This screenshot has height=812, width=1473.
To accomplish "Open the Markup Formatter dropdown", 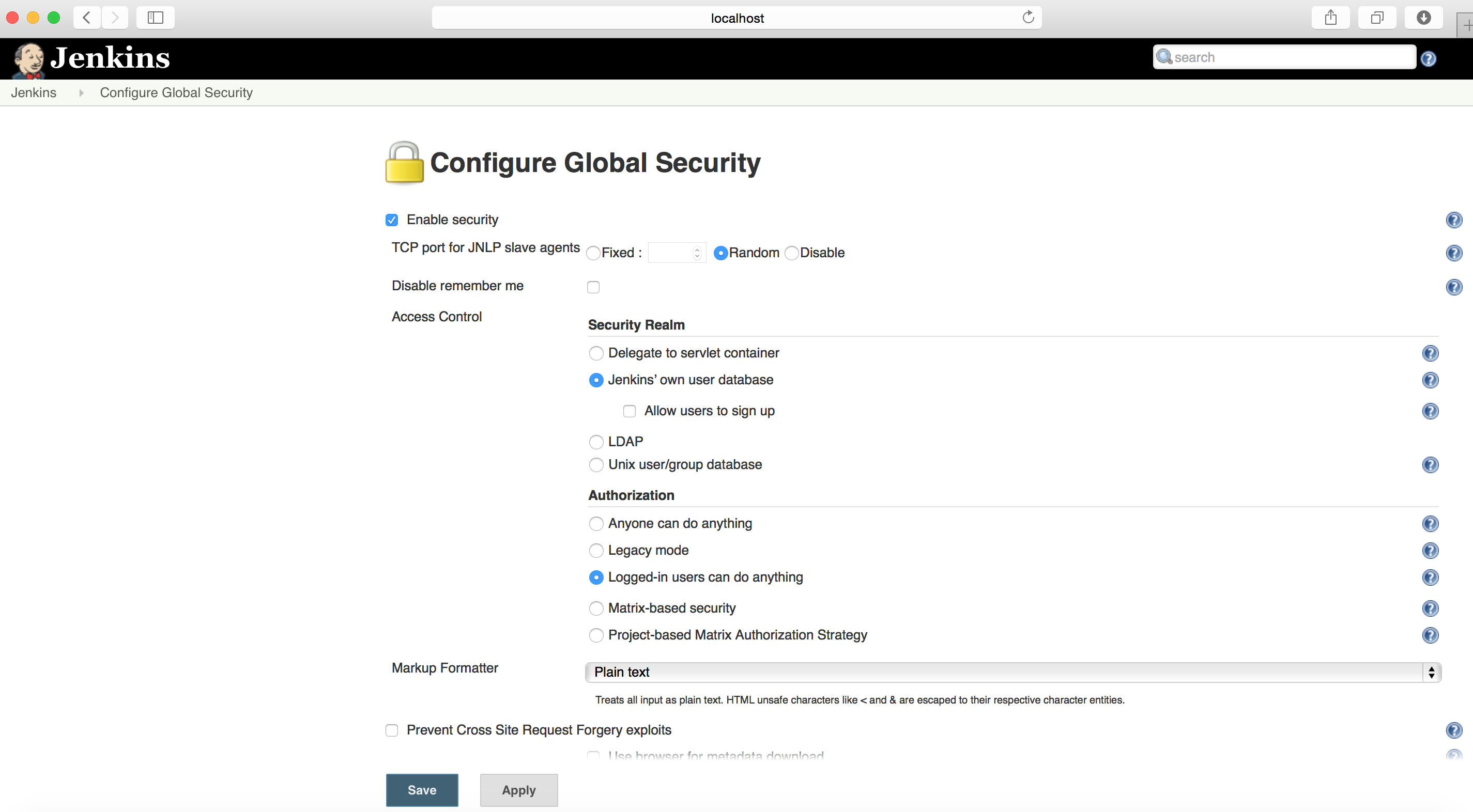I will point(1012,672).
